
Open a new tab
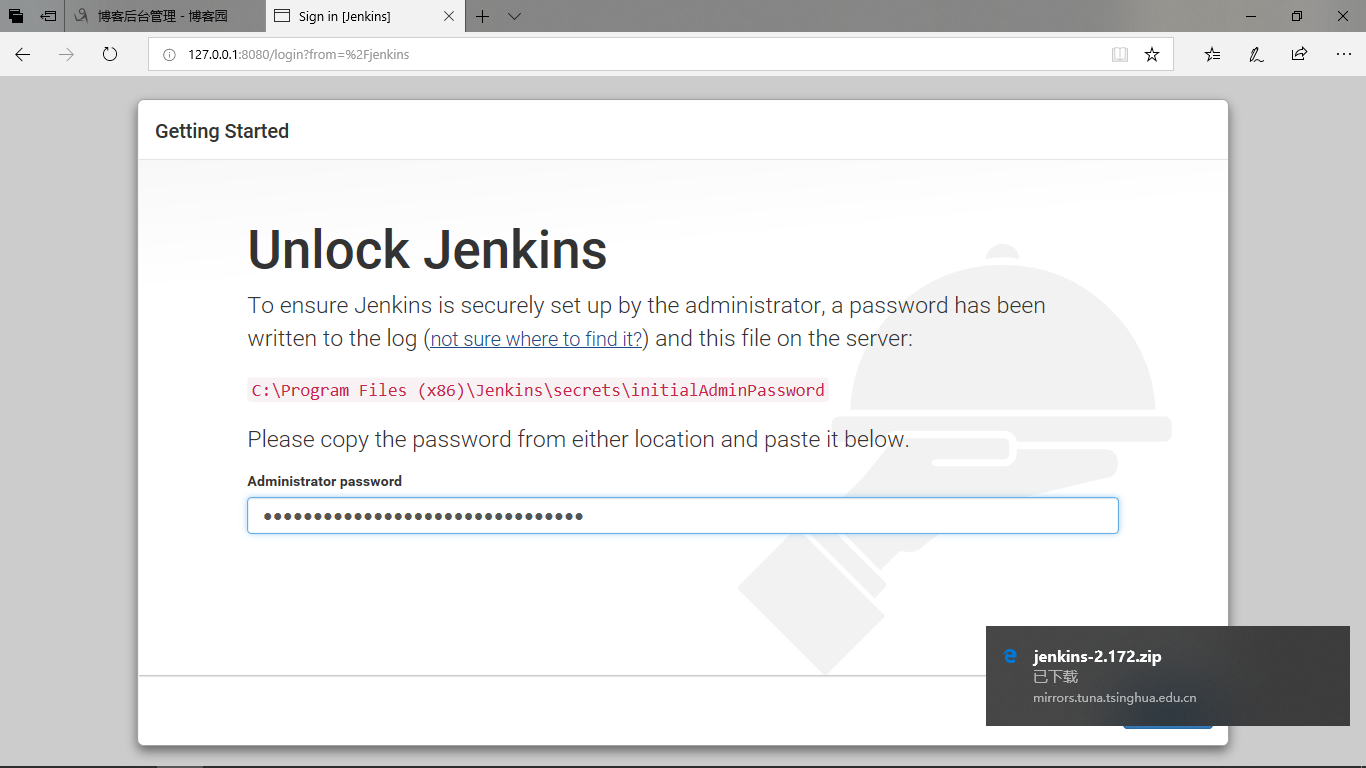483,16
